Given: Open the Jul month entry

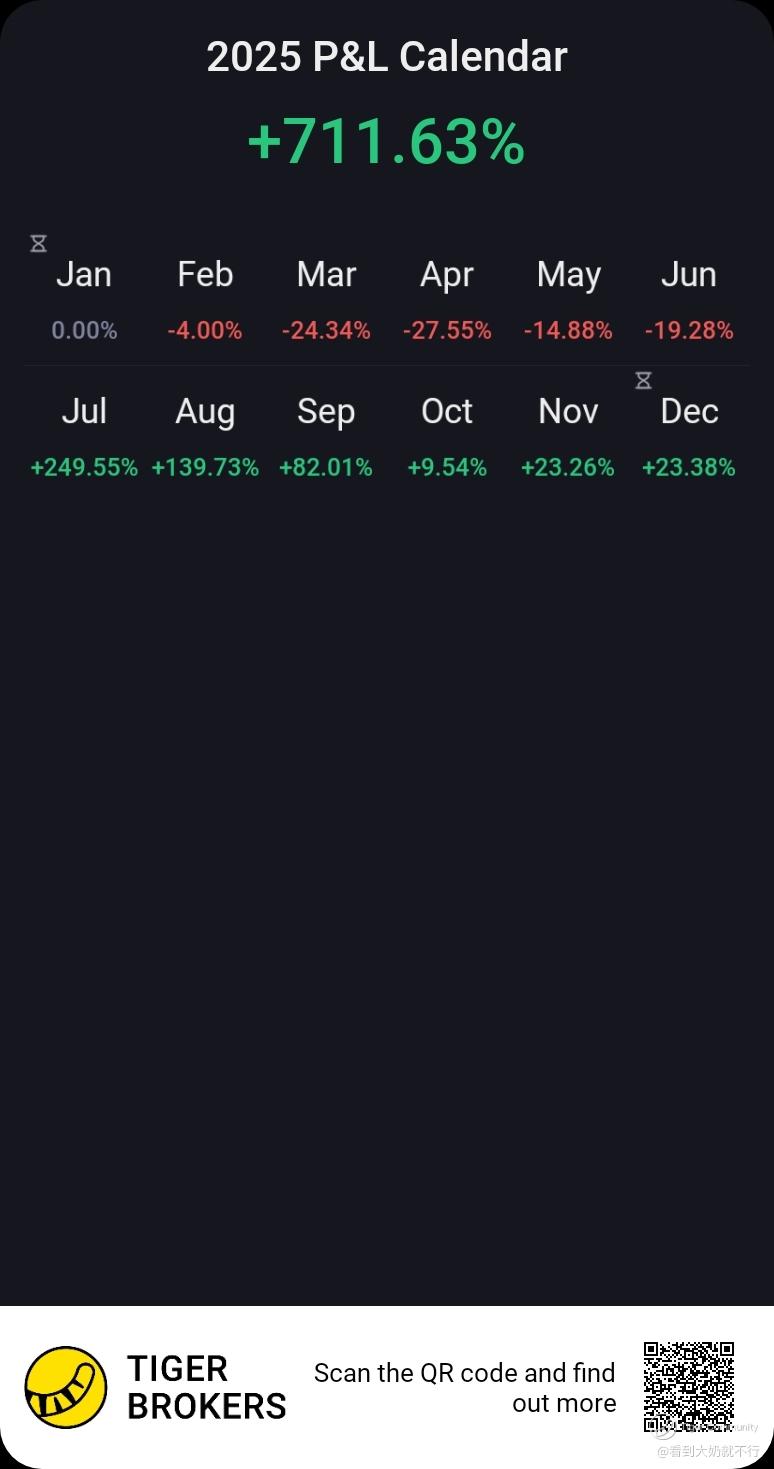Looking at the screenshot, I should click(84, 437).
